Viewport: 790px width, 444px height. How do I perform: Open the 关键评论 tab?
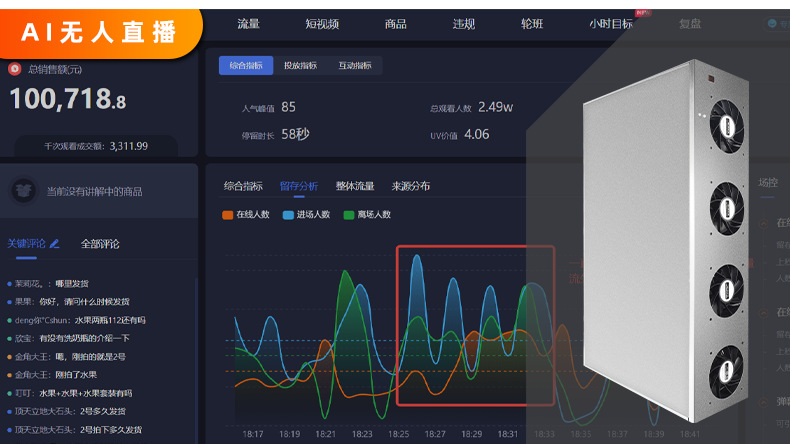tap(26, 244)
